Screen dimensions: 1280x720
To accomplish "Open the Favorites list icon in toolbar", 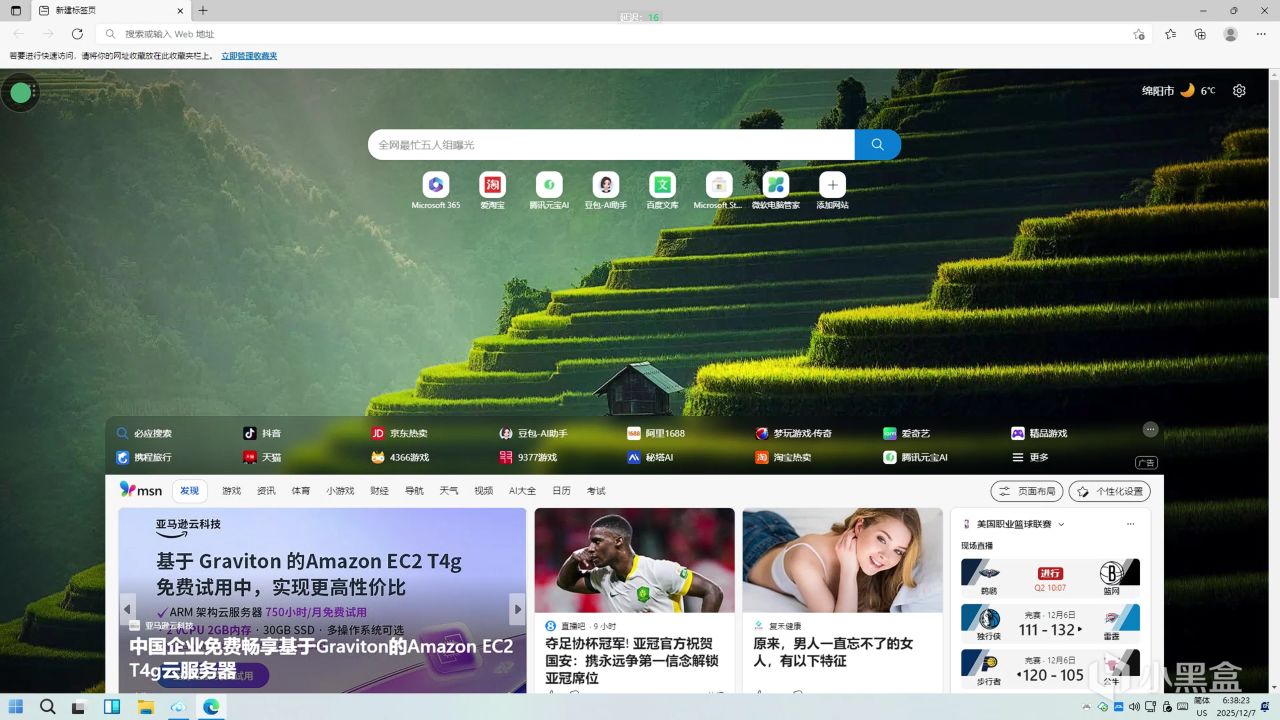I will pos(1170,34).
